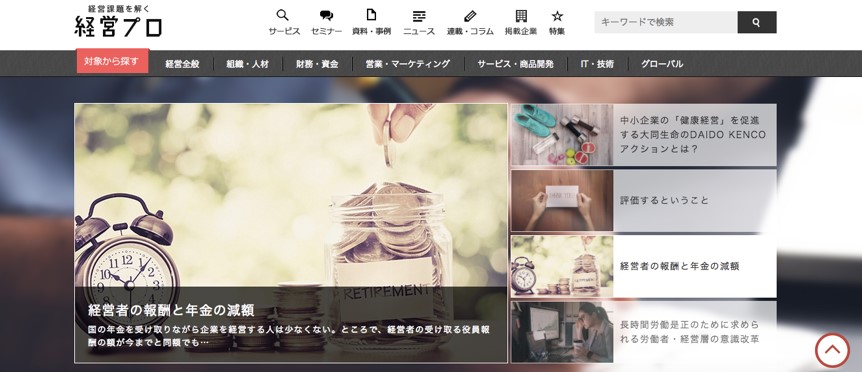The image size is (862, 372).
Task: Open the small clock and coin jar thumbnail
Action: (x=562, y=266)
